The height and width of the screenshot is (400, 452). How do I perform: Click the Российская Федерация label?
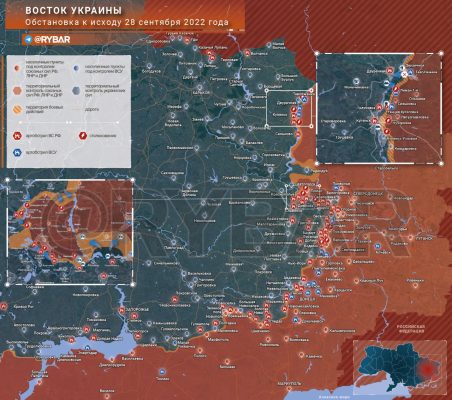tap(410, 329)
